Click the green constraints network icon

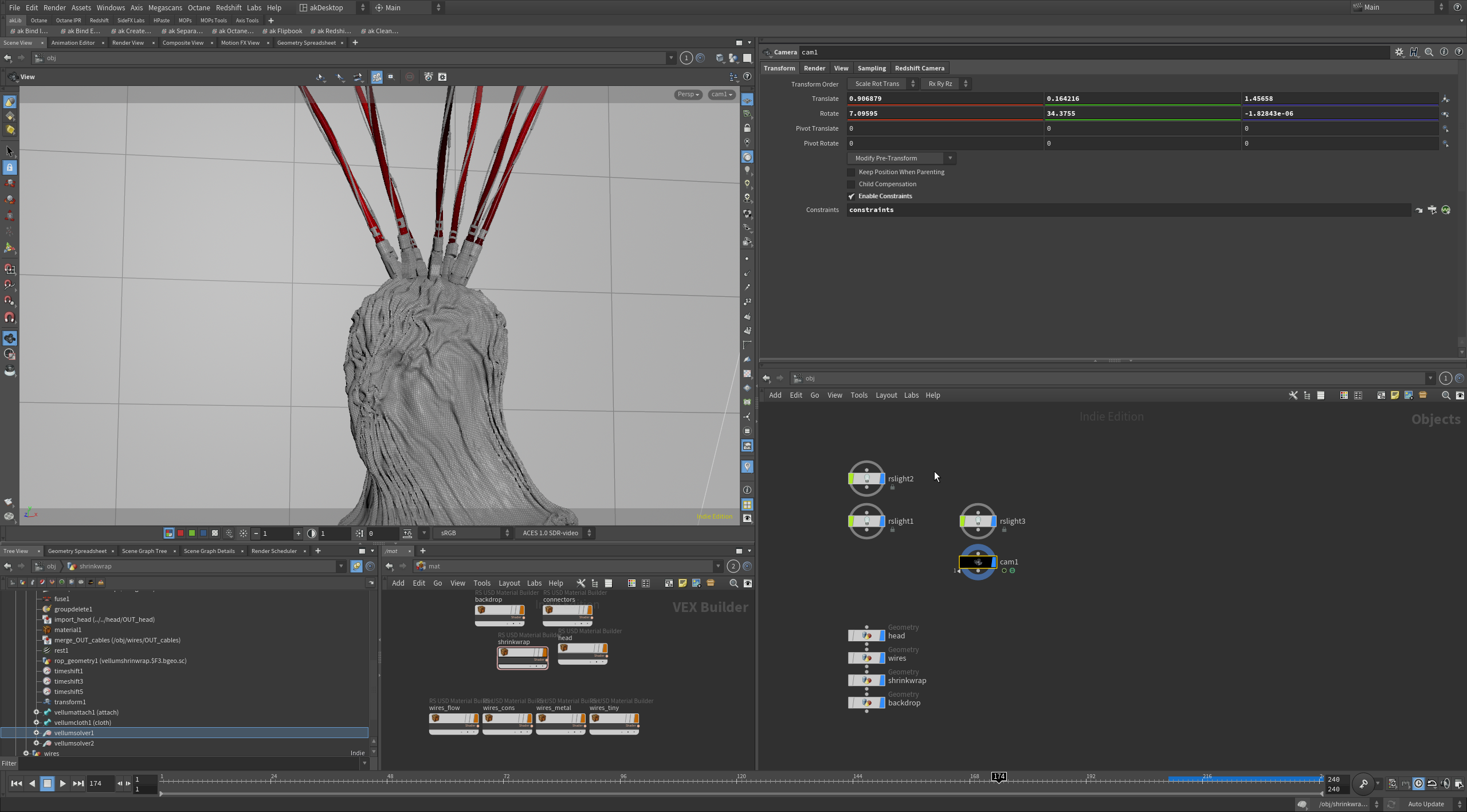[x=1446, y=210]
